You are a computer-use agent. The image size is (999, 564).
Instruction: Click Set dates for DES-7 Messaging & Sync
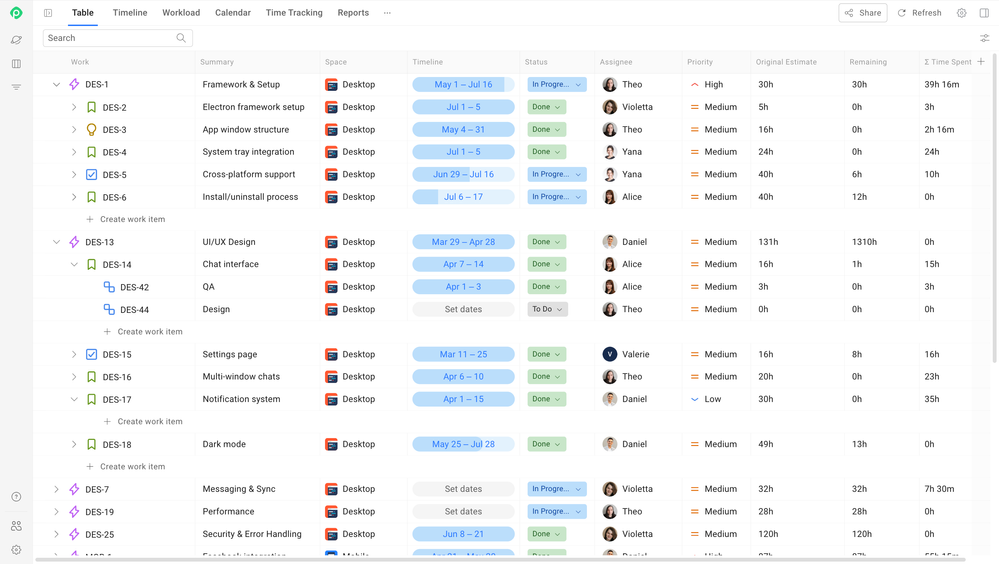coord(463,489)
